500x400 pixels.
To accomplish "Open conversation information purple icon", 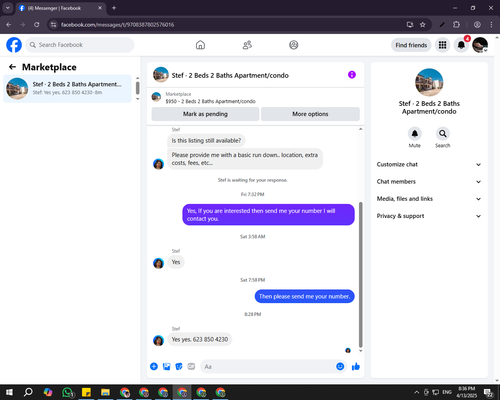I will (x=352, y=75).
